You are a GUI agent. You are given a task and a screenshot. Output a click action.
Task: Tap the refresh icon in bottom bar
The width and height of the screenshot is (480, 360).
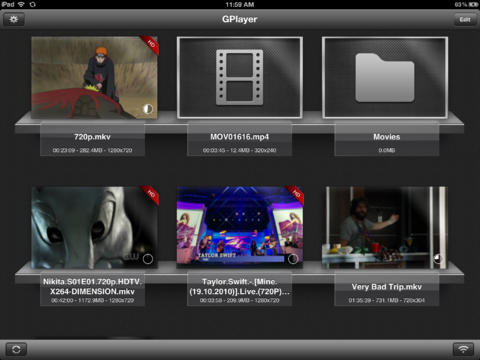point(16,349)
